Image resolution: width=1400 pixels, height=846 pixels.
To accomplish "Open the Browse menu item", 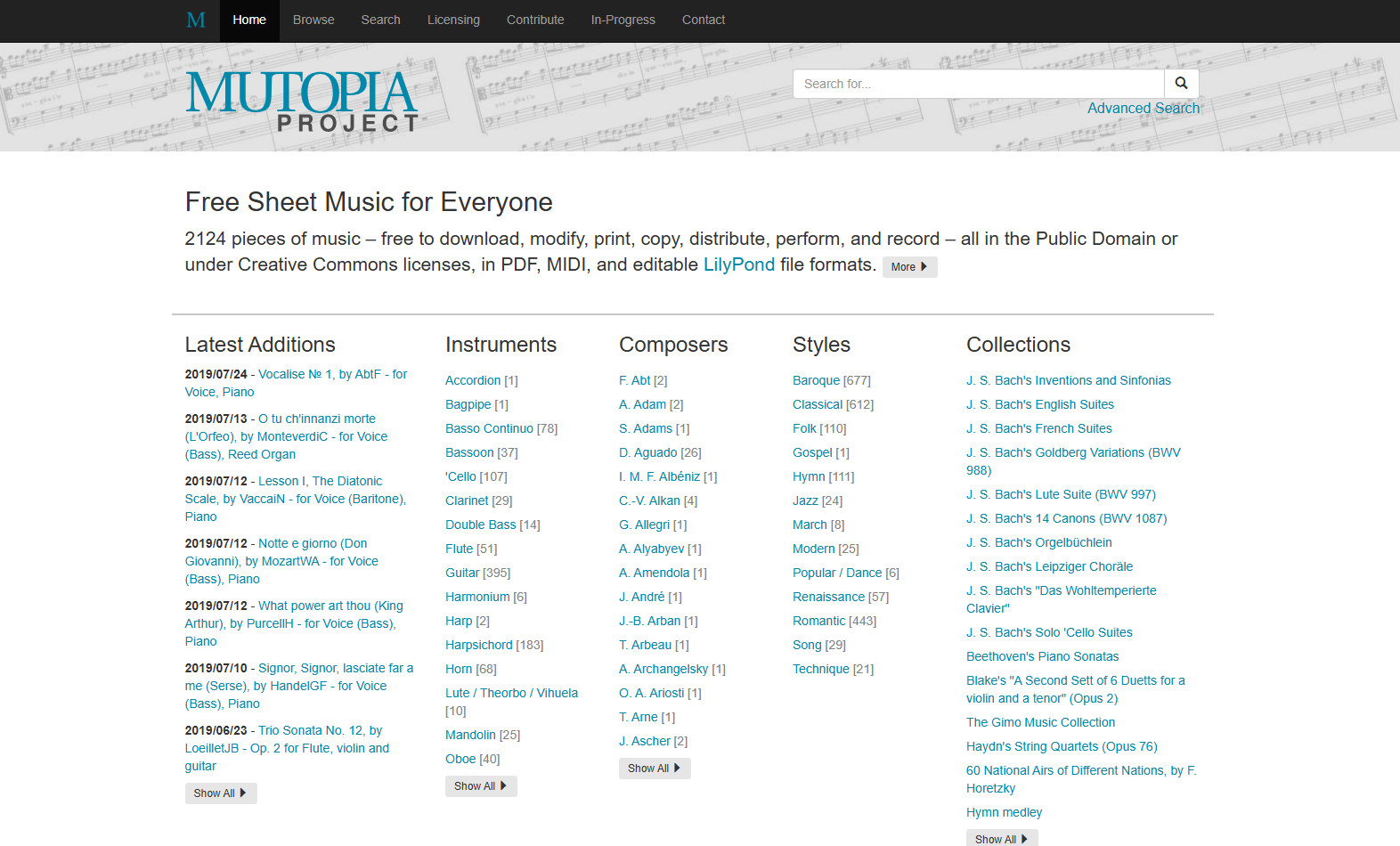I will pos(313,20).
